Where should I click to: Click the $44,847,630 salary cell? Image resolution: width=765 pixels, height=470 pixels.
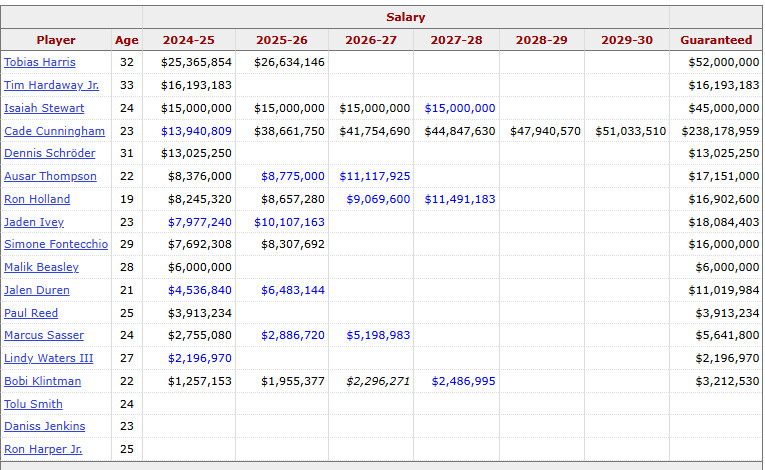pyautogui.click(x=460, y=131)
